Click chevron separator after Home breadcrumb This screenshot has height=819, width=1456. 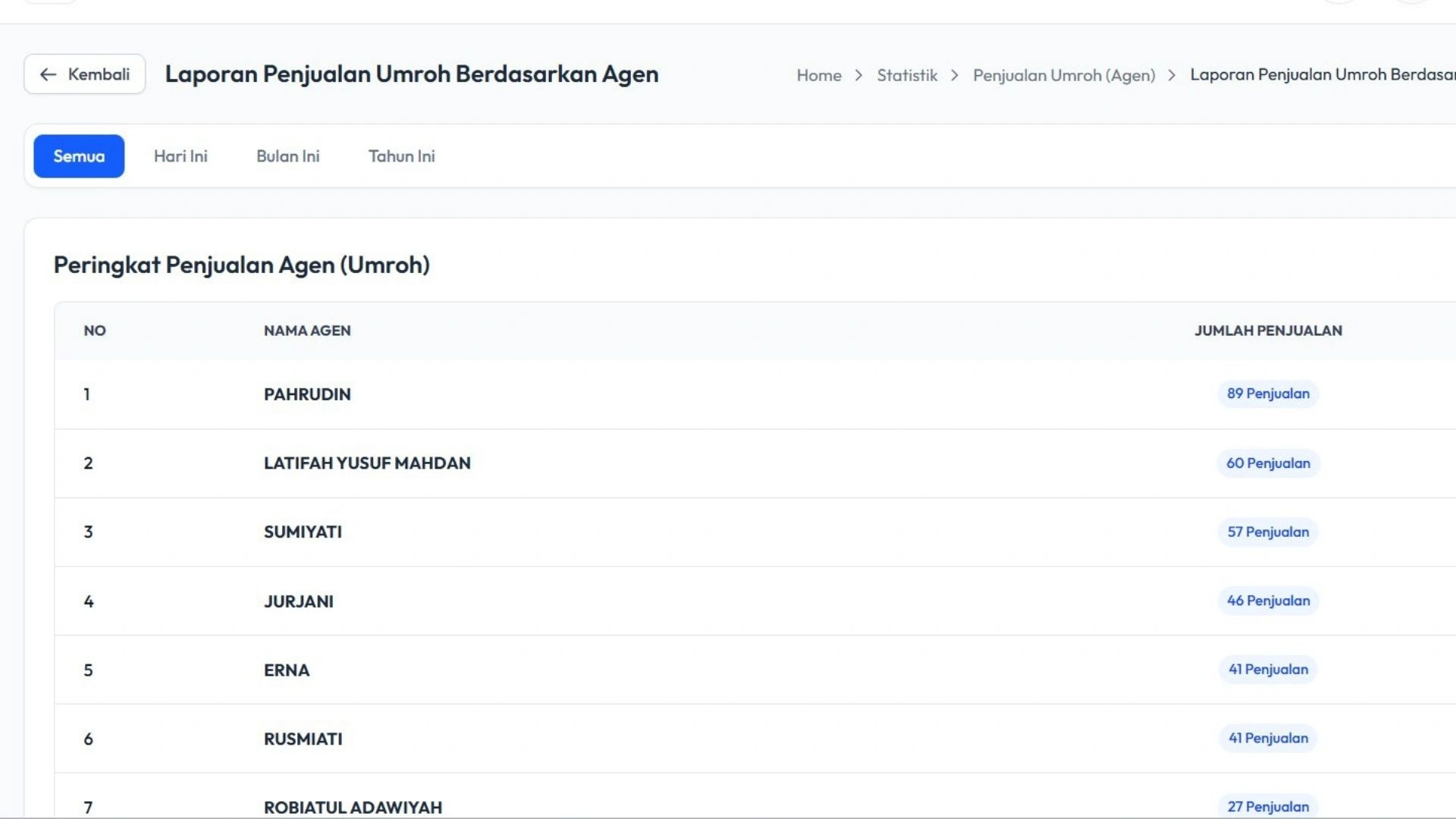pos(858,75)
